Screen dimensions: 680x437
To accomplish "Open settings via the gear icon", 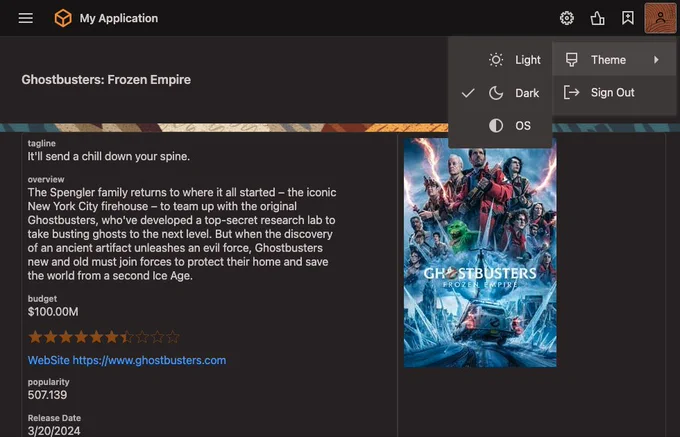I will 566,18.
